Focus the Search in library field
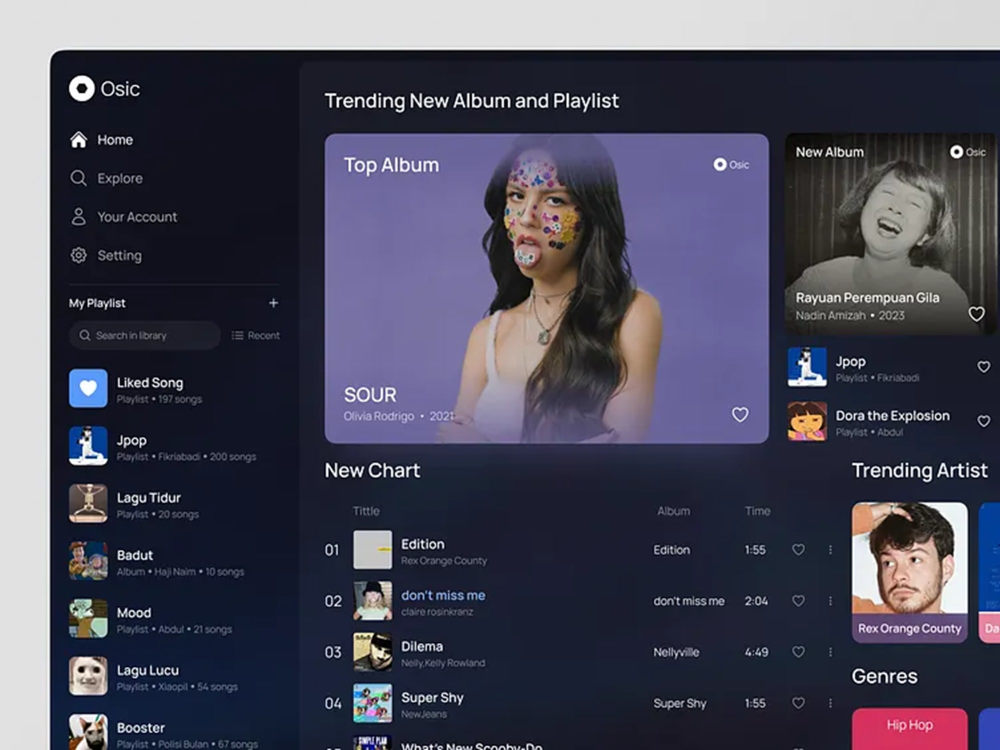Image resolution: width=1000 pixels, height=750 pixels. point(145,335)
